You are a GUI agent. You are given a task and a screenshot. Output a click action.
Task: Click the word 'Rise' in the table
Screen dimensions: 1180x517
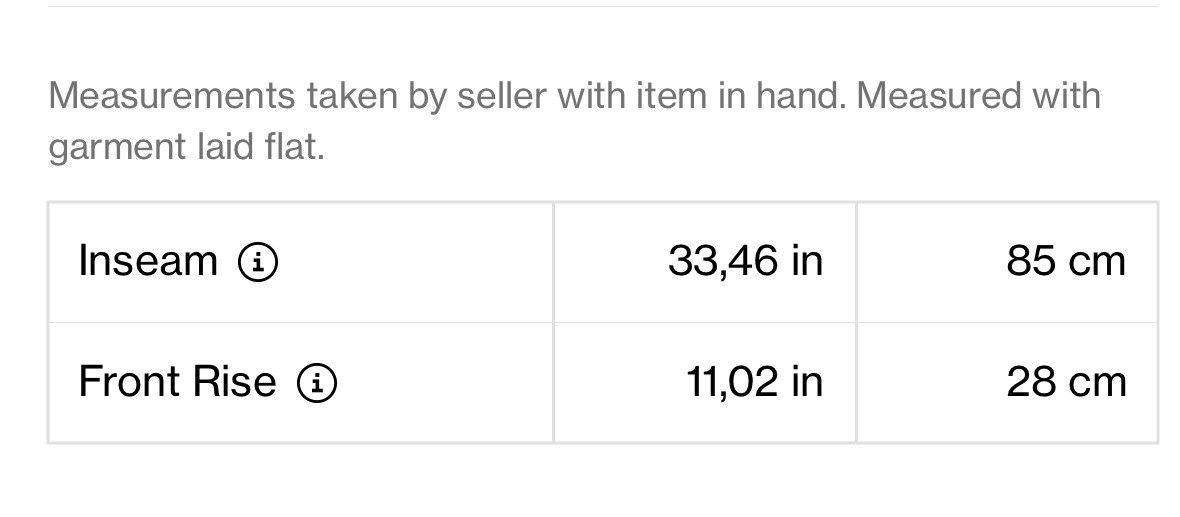pos(234,381)
